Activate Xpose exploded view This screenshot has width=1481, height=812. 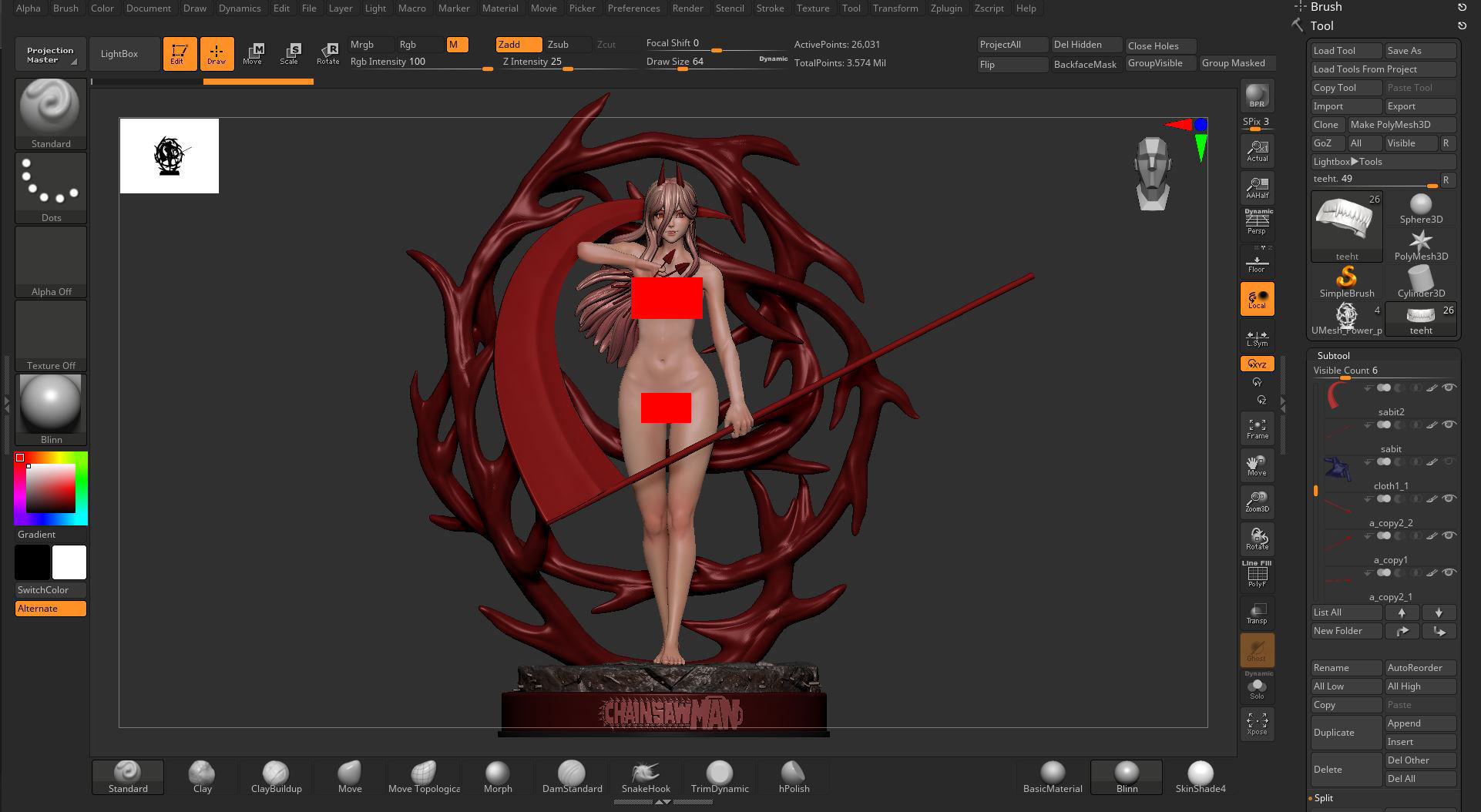[x=1257, y=724]
